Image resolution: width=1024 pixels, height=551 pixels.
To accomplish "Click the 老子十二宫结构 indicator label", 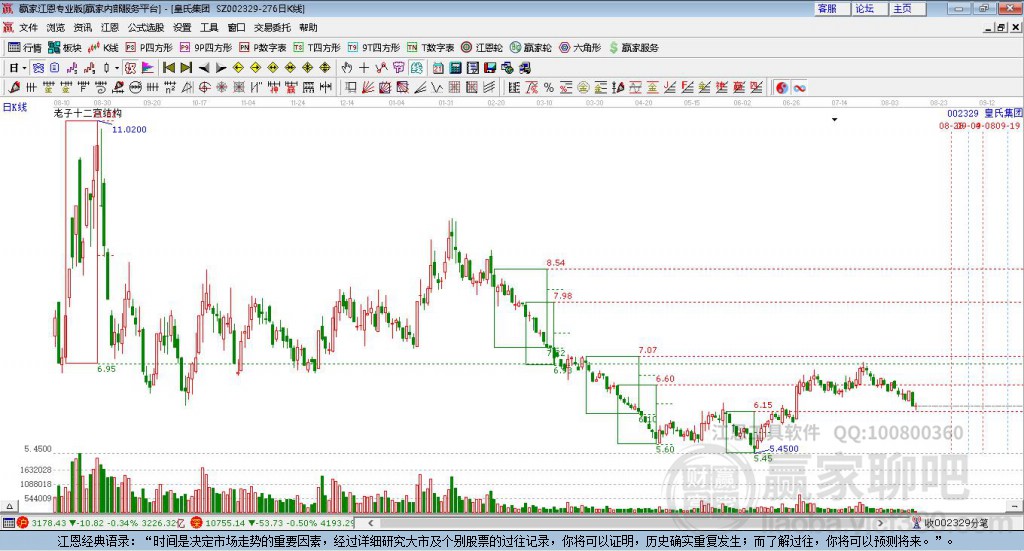I will tap(88, 113).
